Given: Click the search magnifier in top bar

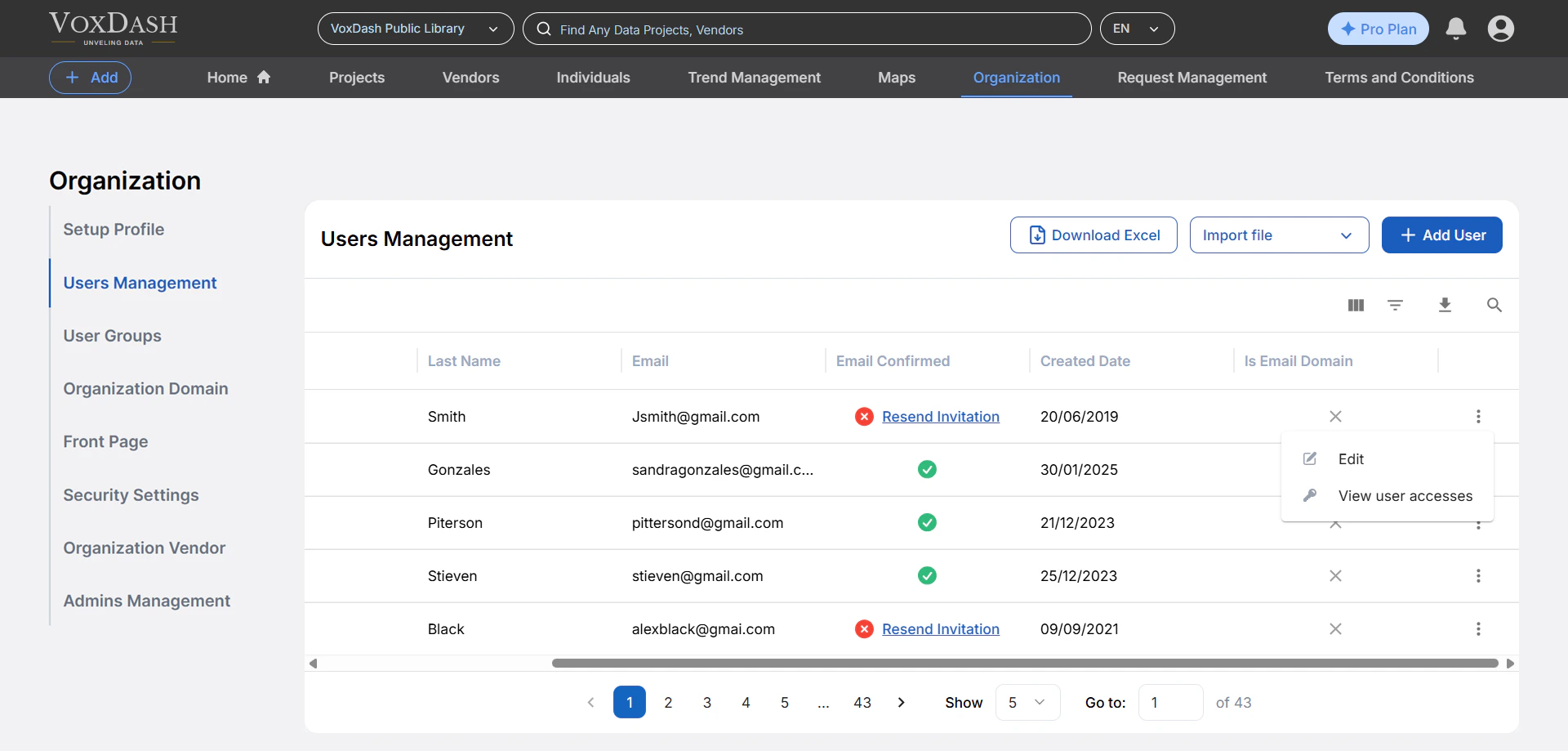Looking at the screenshot, I should (544, 29).
